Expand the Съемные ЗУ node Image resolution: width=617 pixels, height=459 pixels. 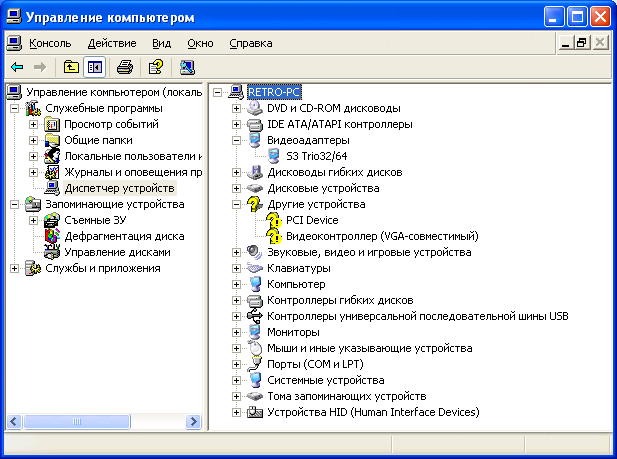(33, 220)
